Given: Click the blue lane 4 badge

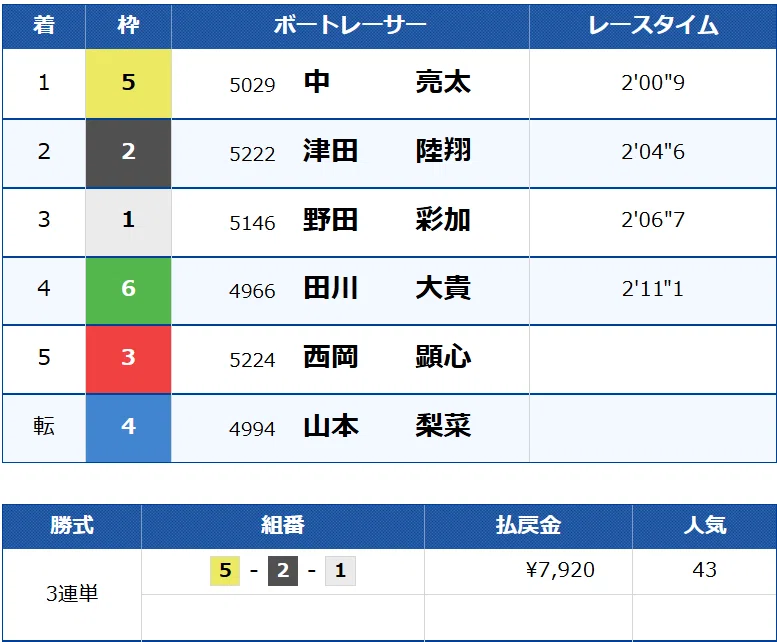Looking at the screenshot, I should pos(128,428).
